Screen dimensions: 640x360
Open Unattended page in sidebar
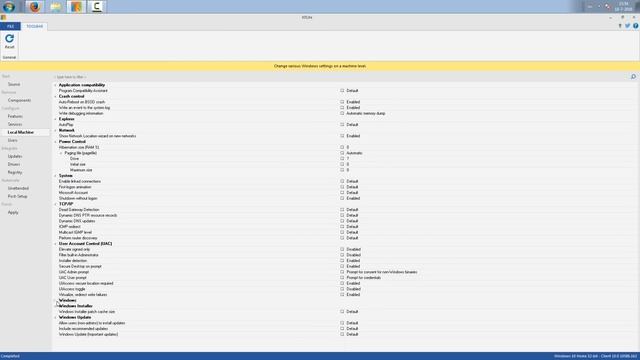tap(18, 189)
